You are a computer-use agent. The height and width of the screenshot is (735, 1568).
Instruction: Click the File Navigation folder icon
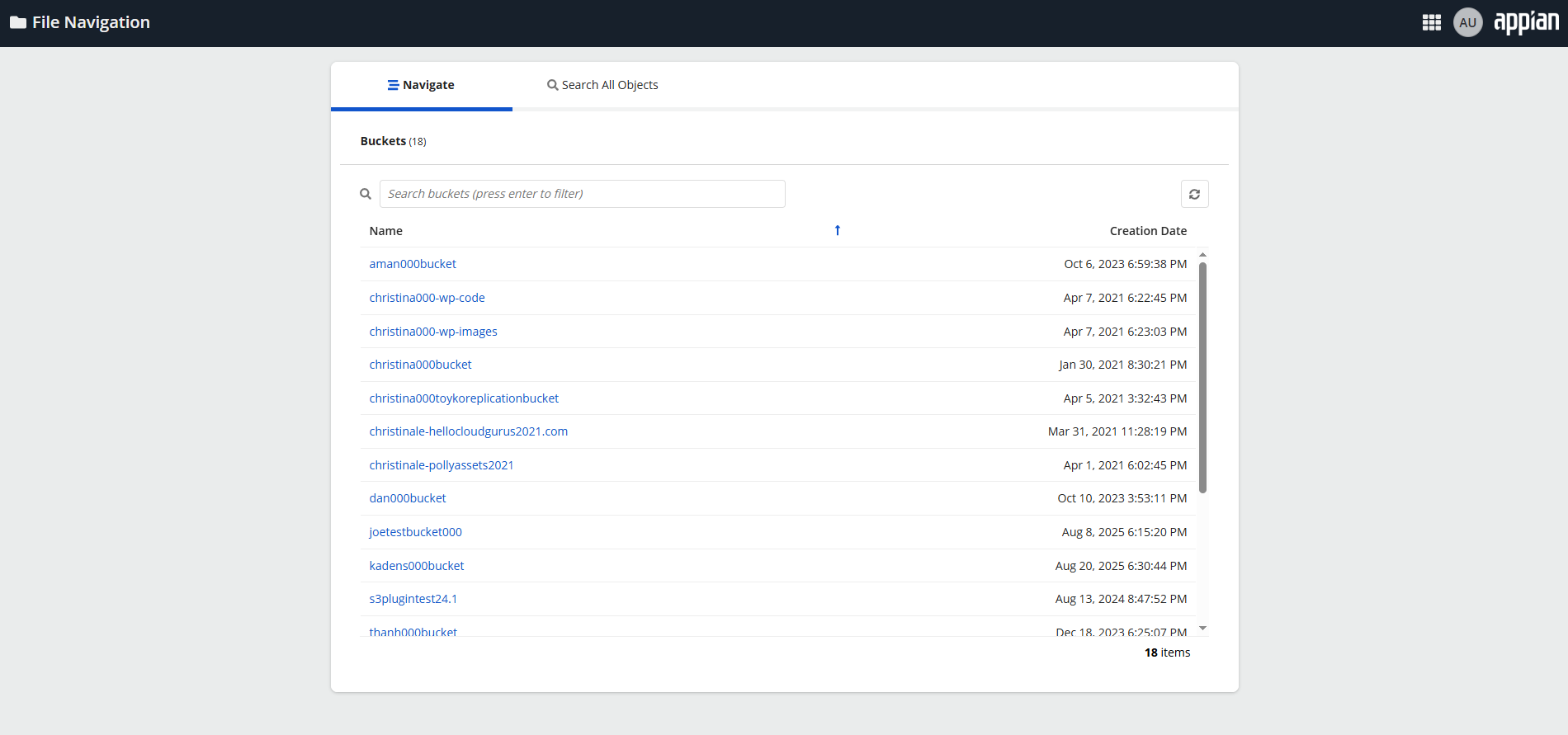(18, 22)
